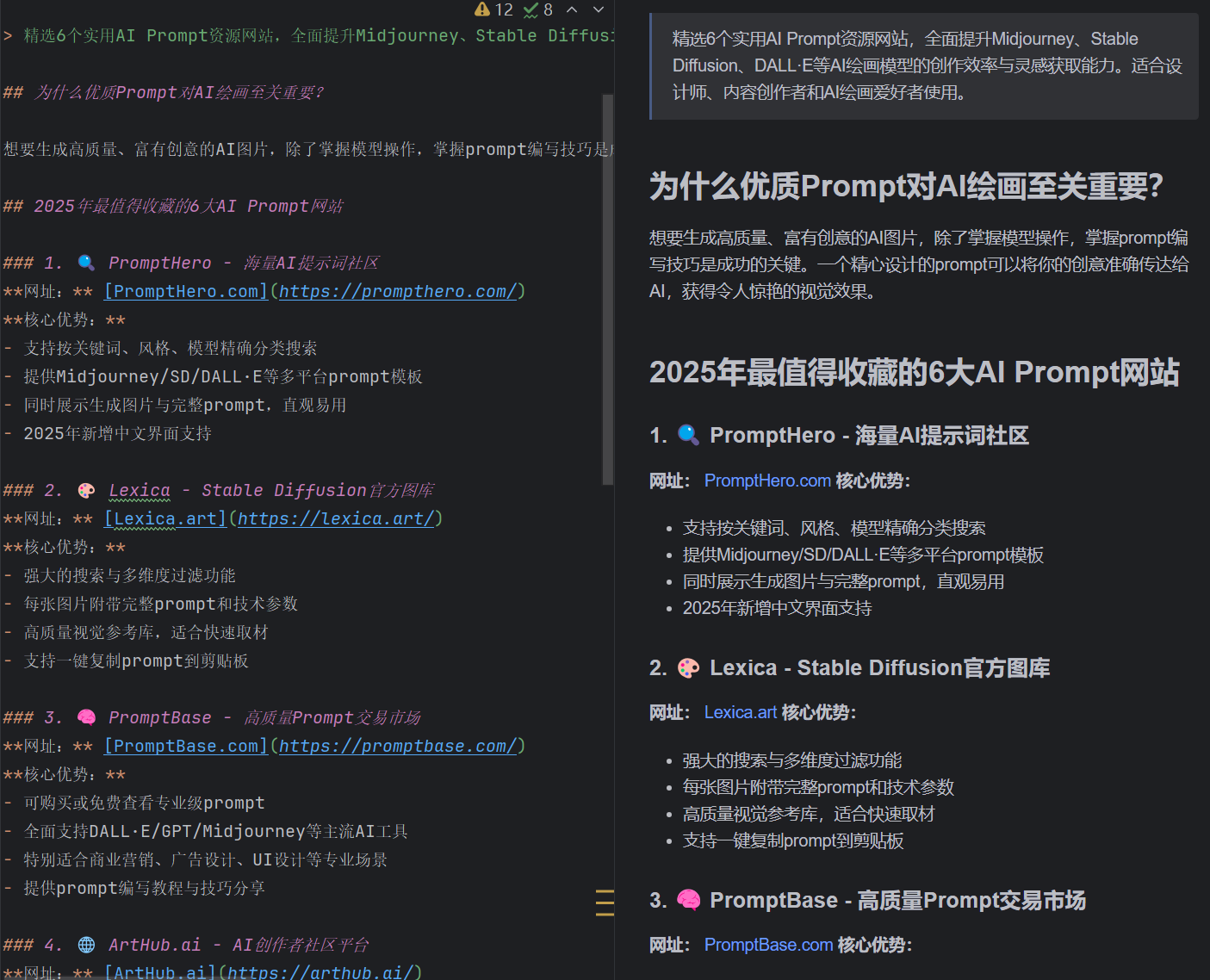Image resolution: width=1210 pixels, height=980 pixels.
Task: Click preview bullet '同时展示生成图片与完整prompt, 直观易用'
Action: (843, 581)
